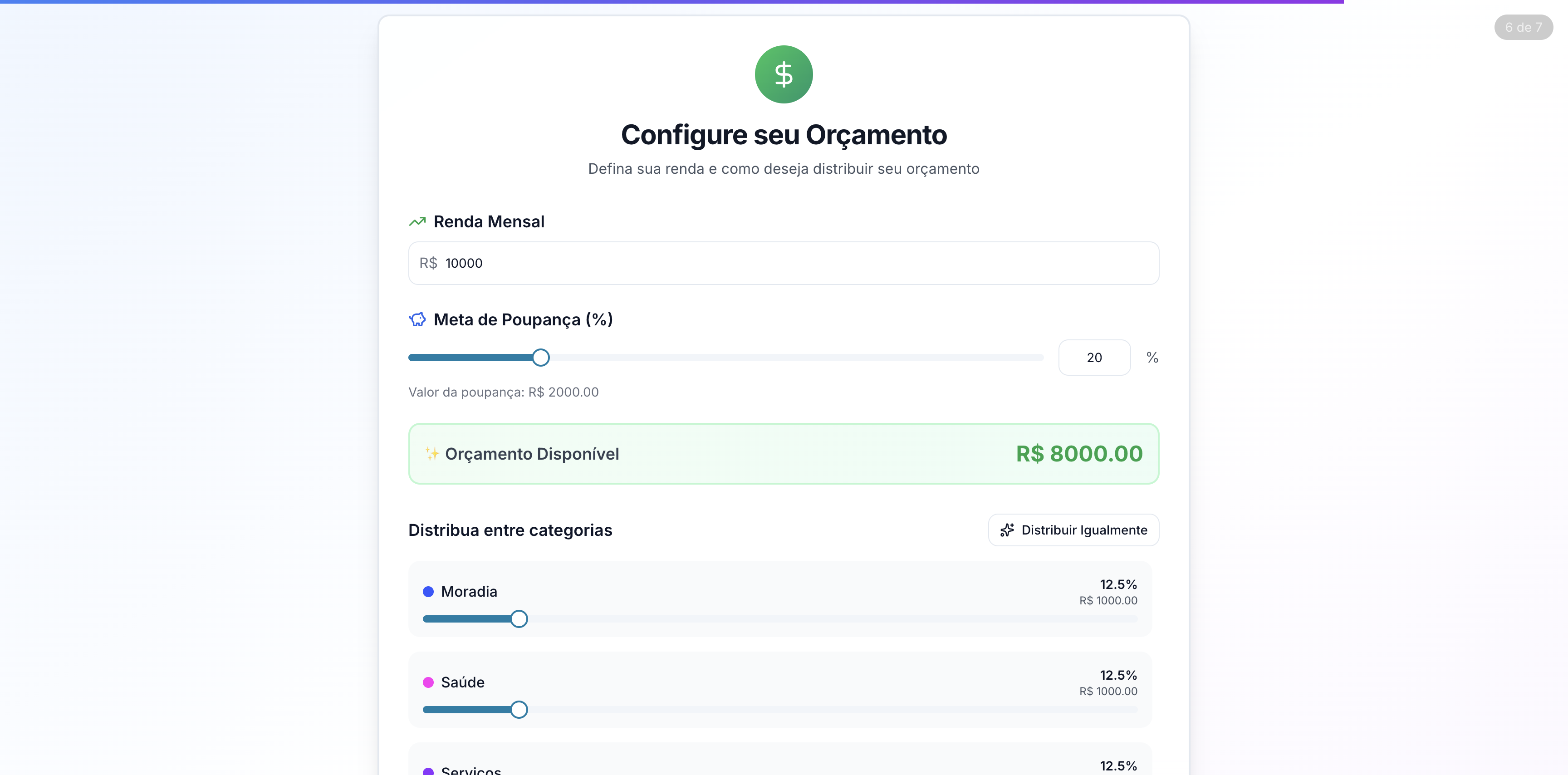Image resolution: width=1568 pixels, height=775 pixels.
Task: Click the piggy bank icon beside Meta de Poupança
Action: point(417,319)
